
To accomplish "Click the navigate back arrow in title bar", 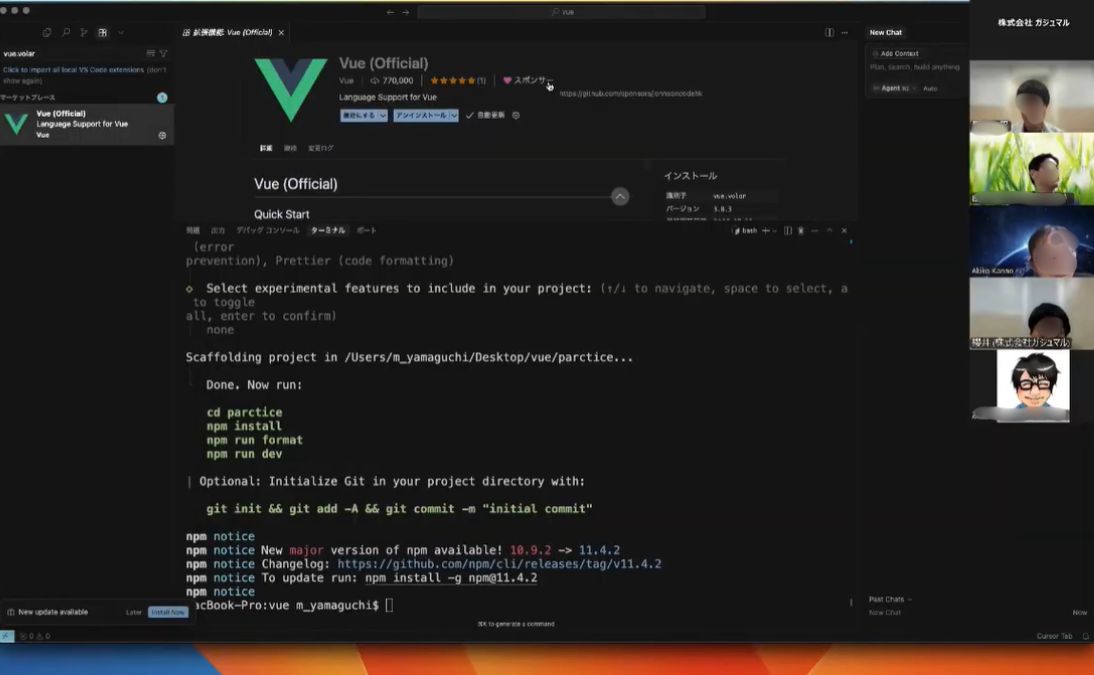I will coord(391,12).
